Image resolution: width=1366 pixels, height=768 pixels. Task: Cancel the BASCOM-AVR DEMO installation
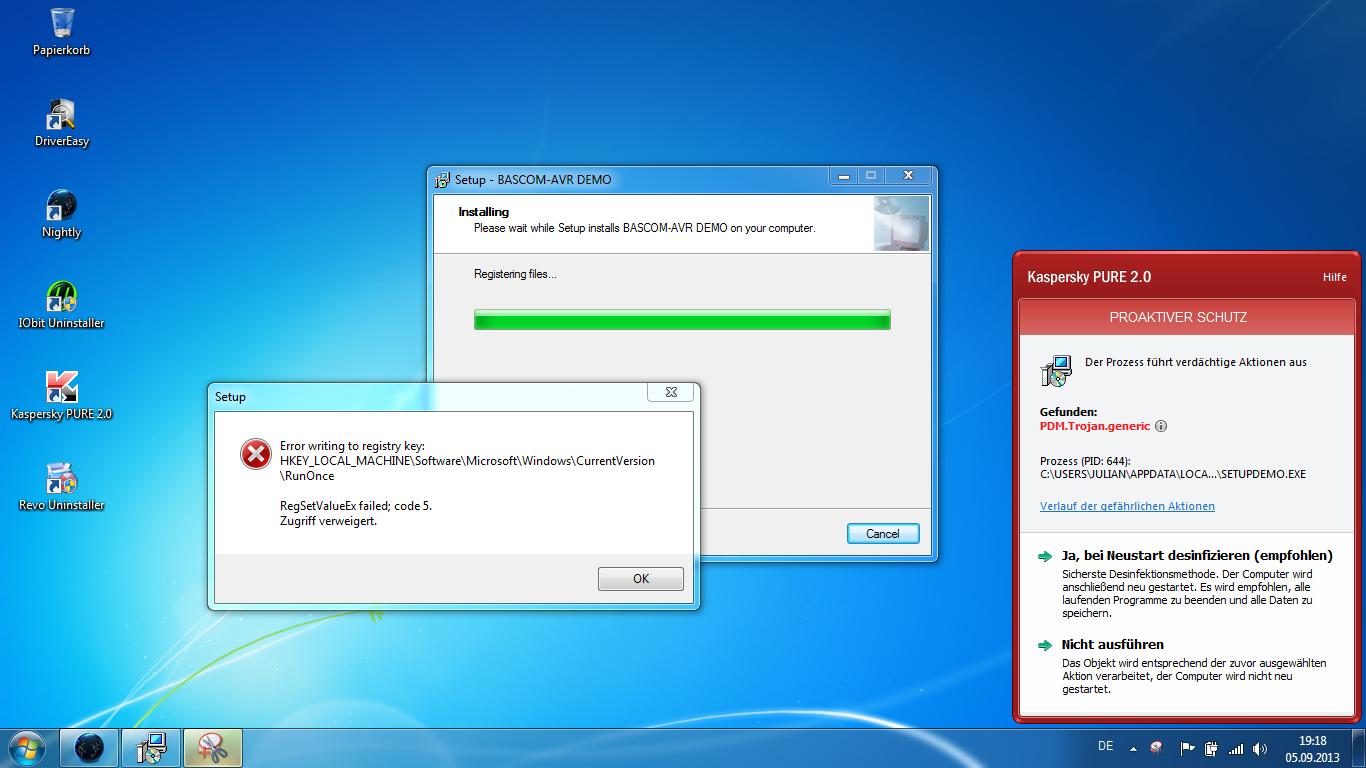(x=882, y=533)
